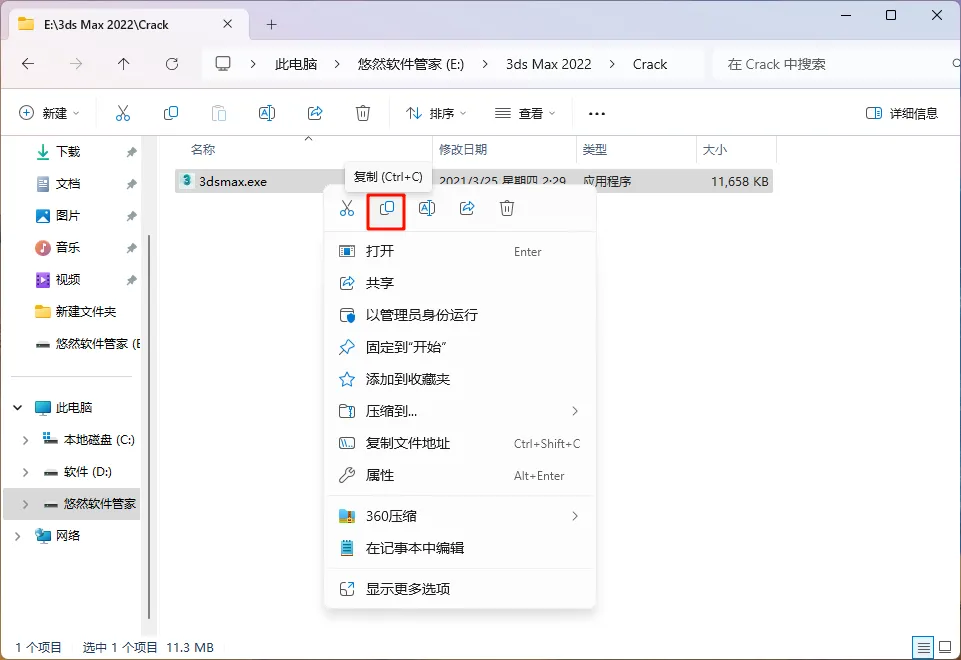Go back with the left arrow

click(x=28, y=64)
